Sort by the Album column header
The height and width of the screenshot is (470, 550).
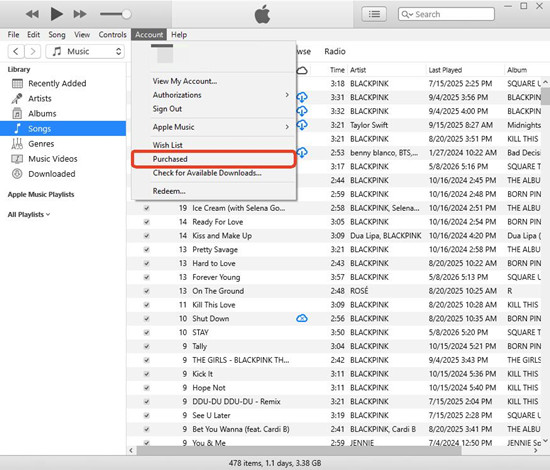point(517,70)
